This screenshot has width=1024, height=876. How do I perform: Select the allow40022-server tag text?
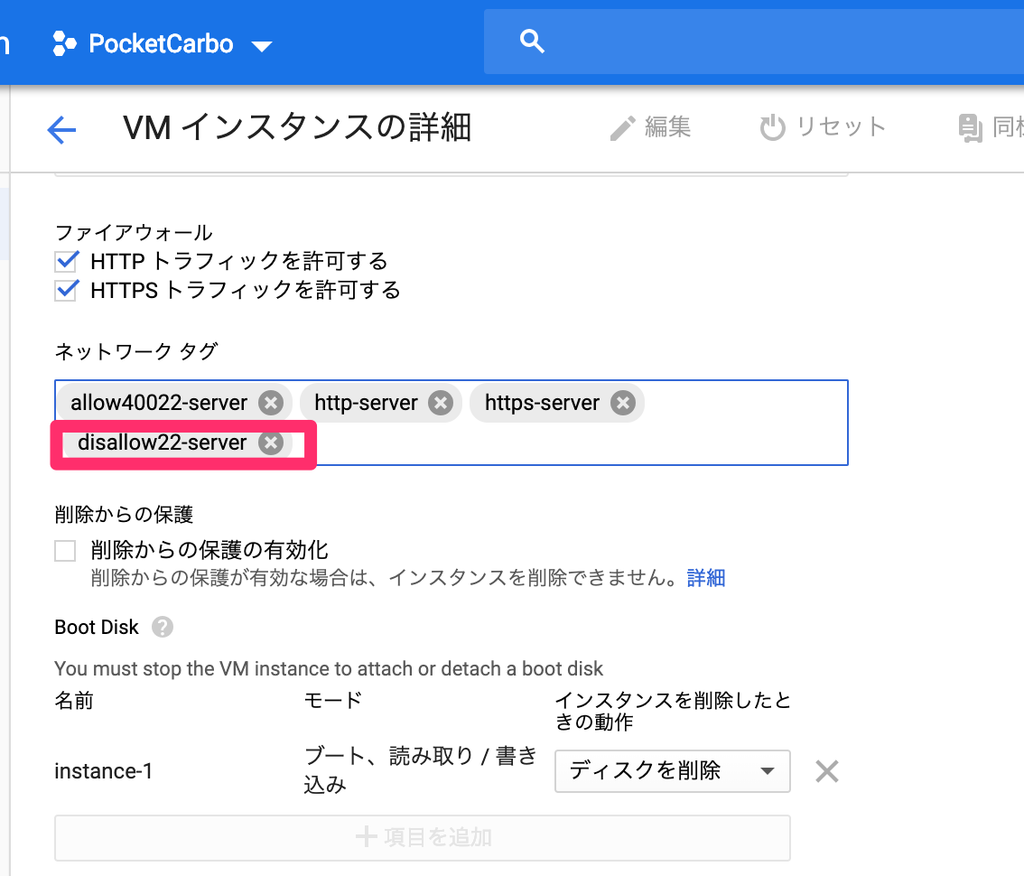point(159,403)
